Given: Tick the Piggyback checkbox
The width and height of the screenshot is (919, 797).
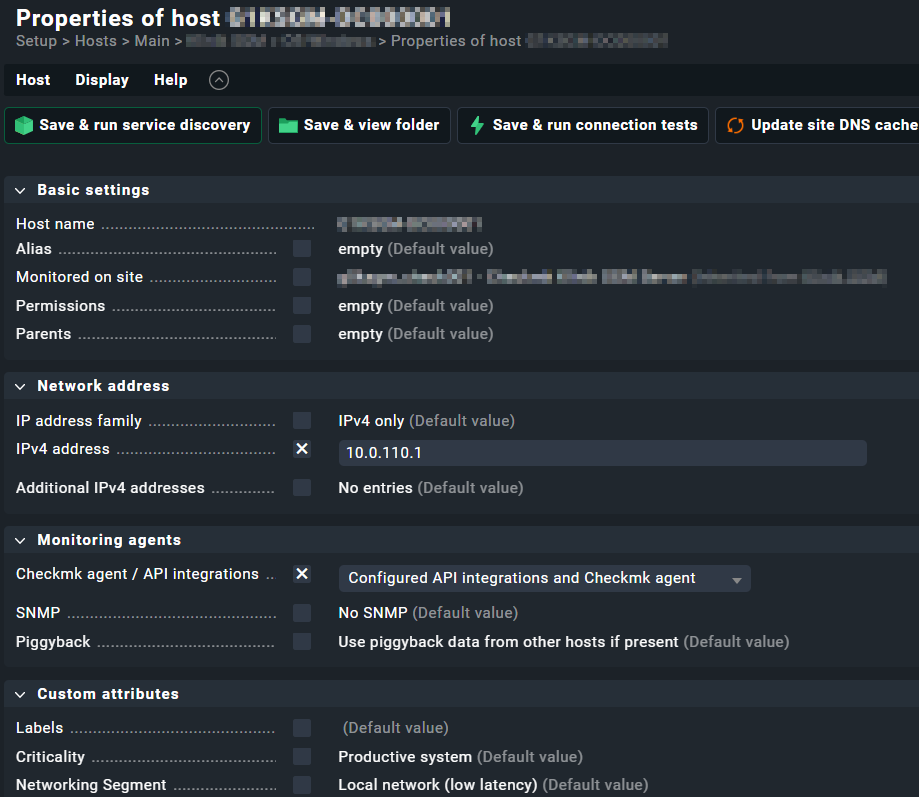Looking at the screenshot, I should click(x=302, y=642).
